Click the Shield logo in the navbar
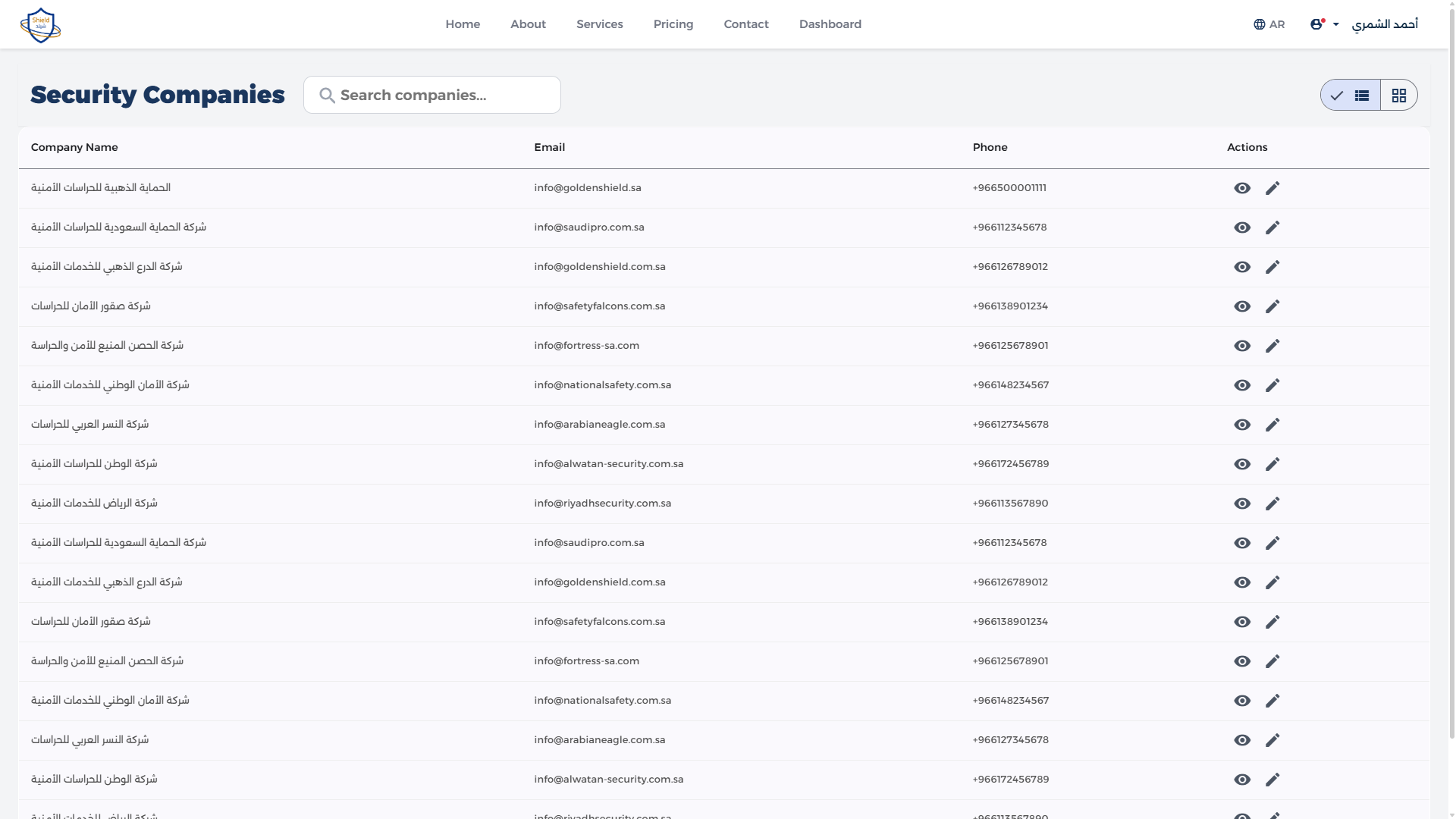The image size is (1456, 819). 40,24
